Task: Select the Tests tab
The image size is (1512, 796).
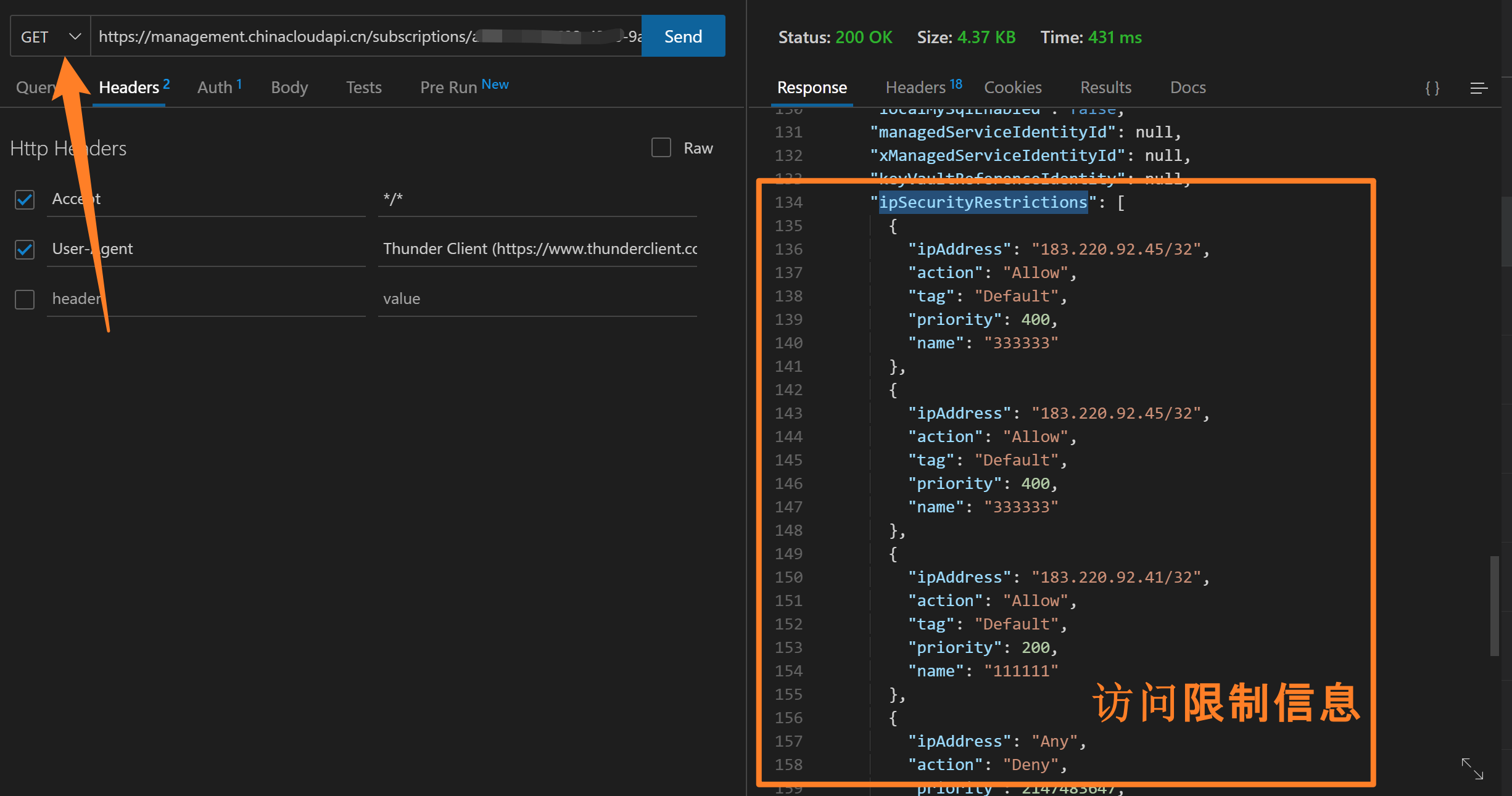Action: [363, 88]
